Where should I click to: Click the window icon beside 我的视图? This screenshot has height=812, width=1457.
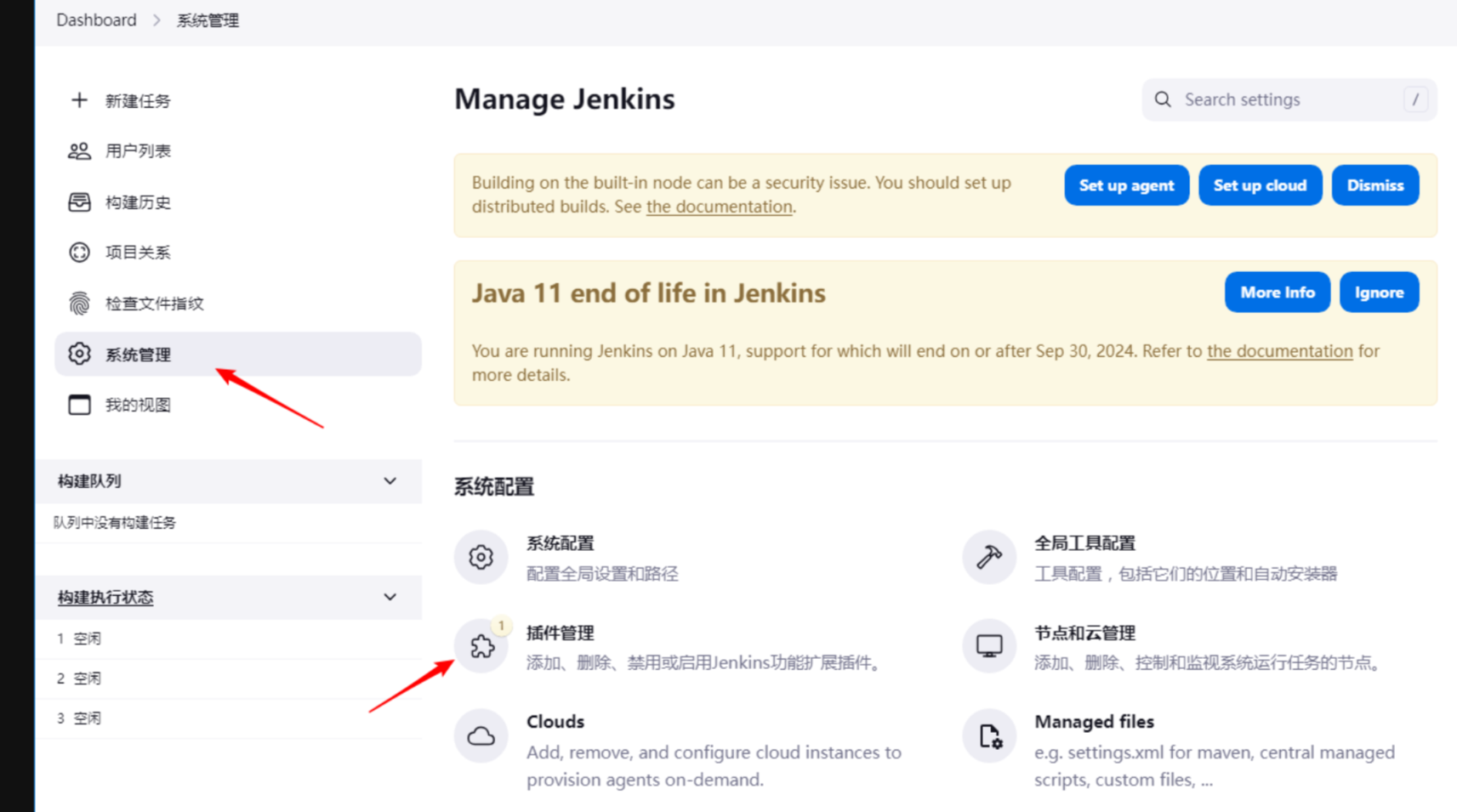coord(79,405)
